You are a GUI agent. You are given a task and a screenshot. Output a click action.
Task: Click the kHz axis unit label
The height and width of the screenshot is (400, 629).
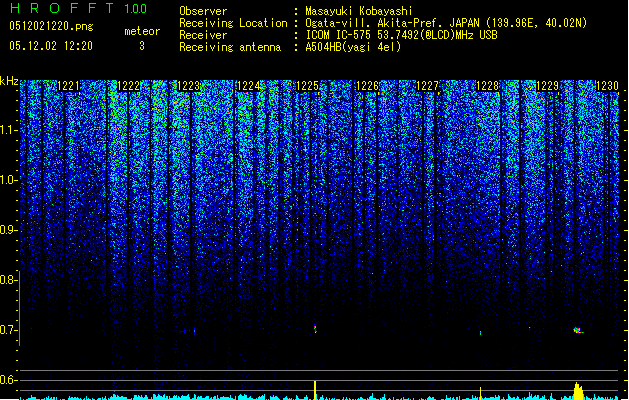pos(9,81)
